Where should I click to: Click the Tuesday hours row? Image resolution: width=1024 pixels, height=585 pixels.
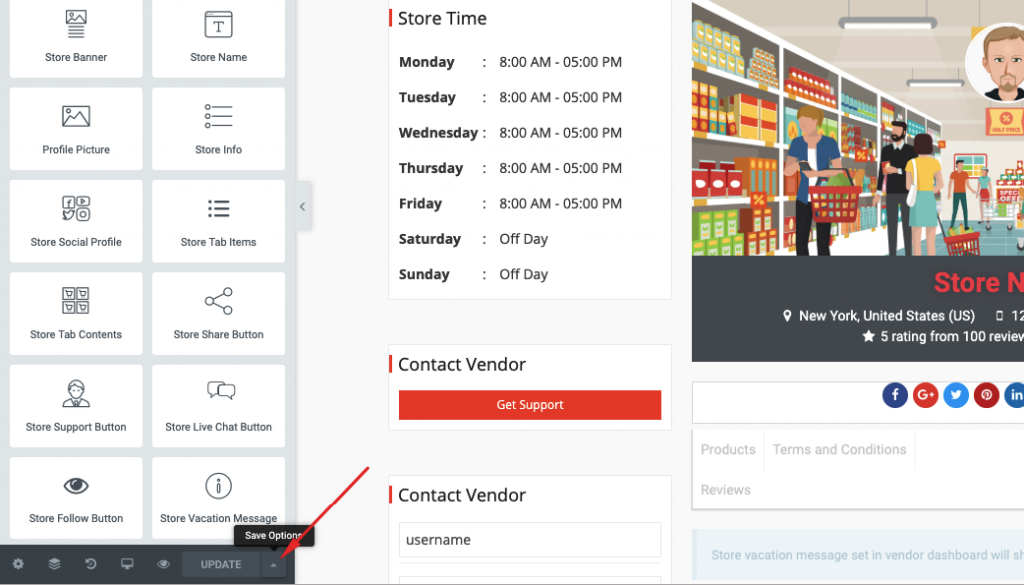[x=510, y=97]
